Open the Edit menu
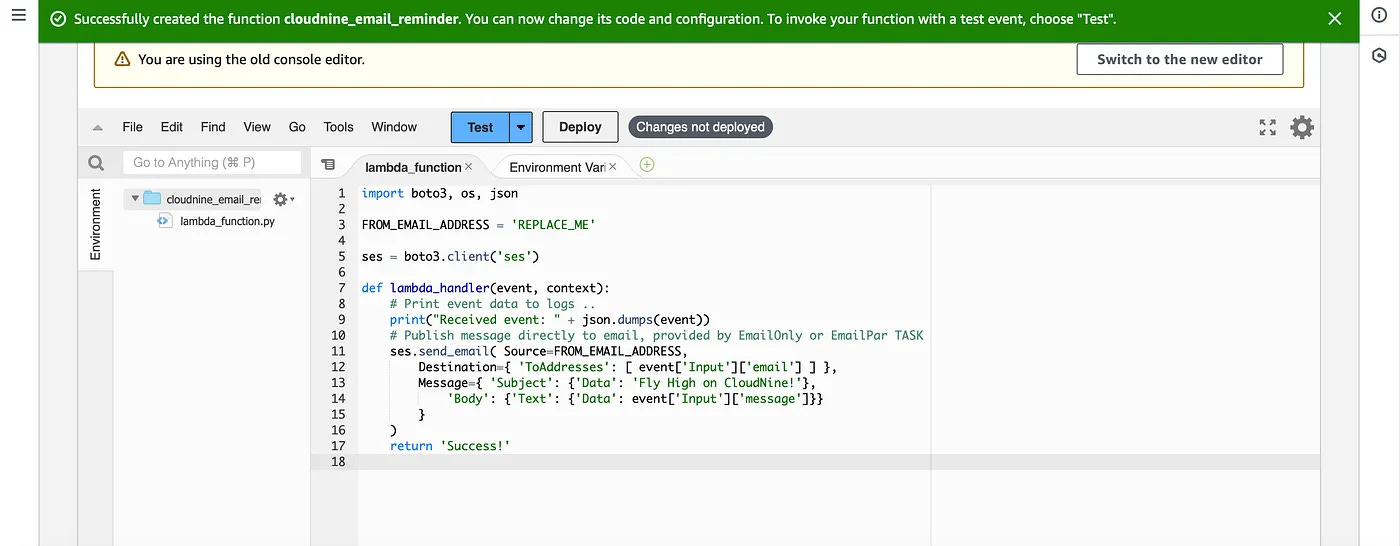This screenshot has height=546, width=1400. tap(172, 127)
